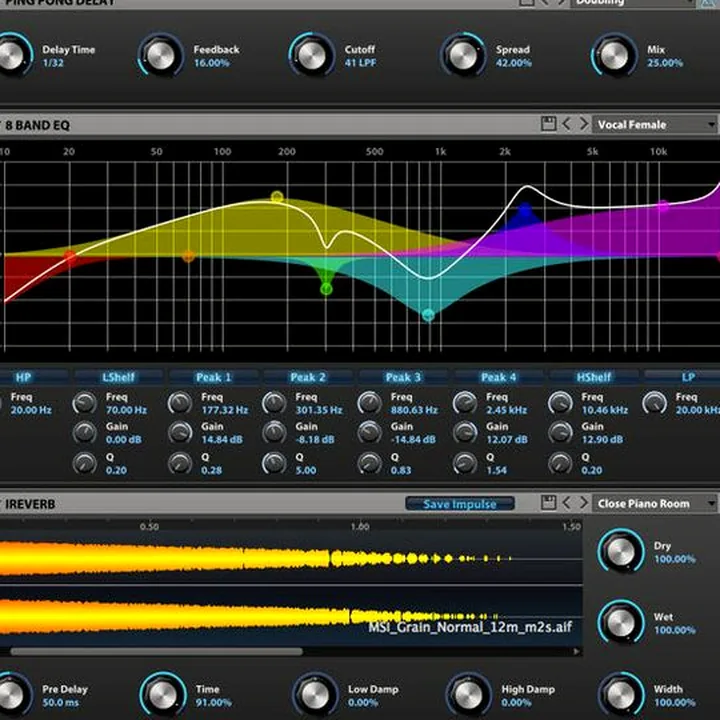Click the 14.84 dB Peak 1 gain value
Screen dimensions: 720x720
pos(222,439)
